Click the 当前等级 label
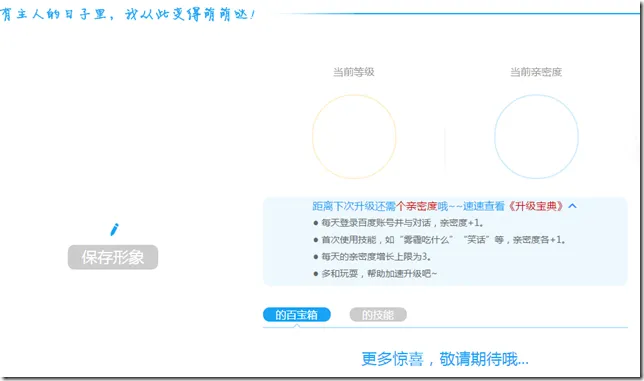 (354, 72)
